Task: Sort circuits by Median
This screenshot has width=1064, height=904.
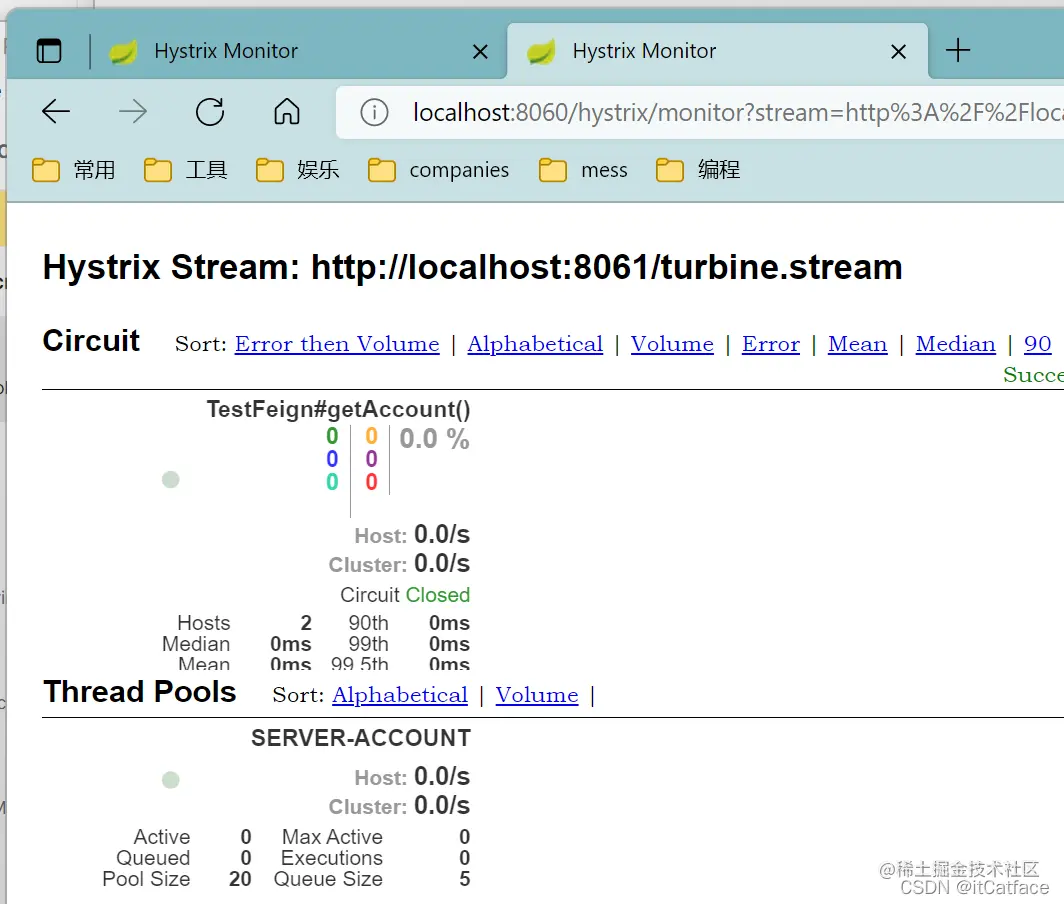Action: [x=955, y=344]
